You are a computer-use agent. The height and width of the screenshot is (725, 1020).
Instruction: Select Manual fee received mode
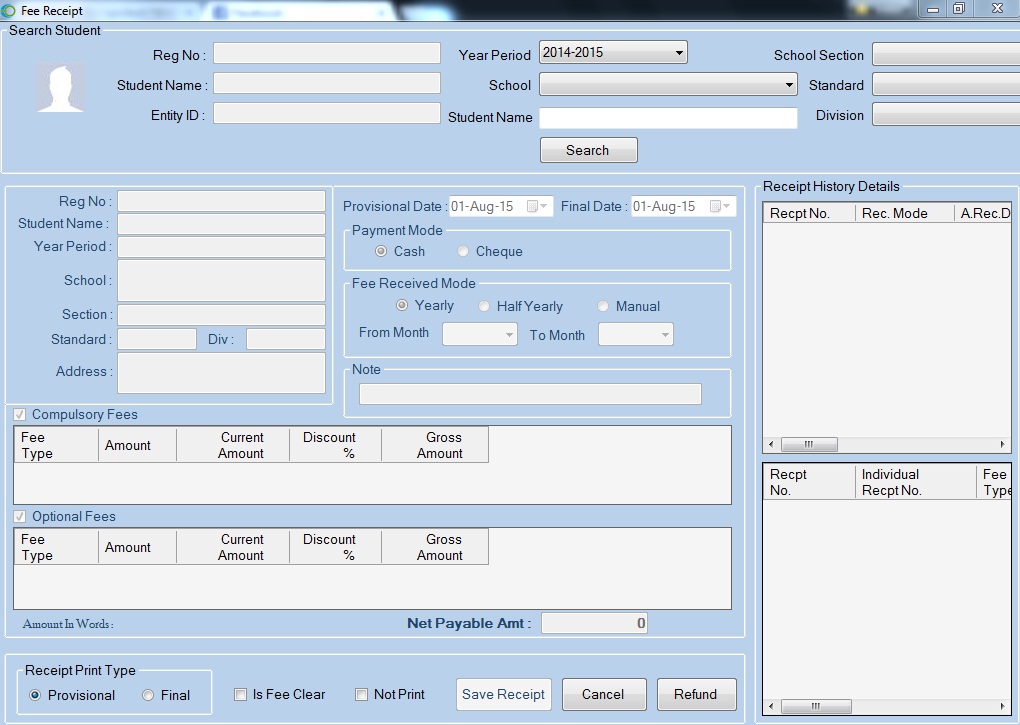pyautogui.click(x=603, y=306)
